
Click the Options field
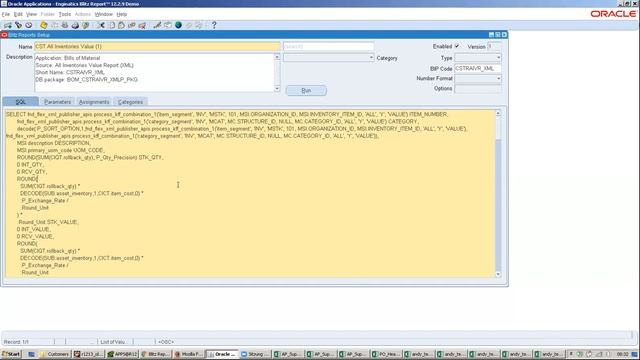click(478, 89)
